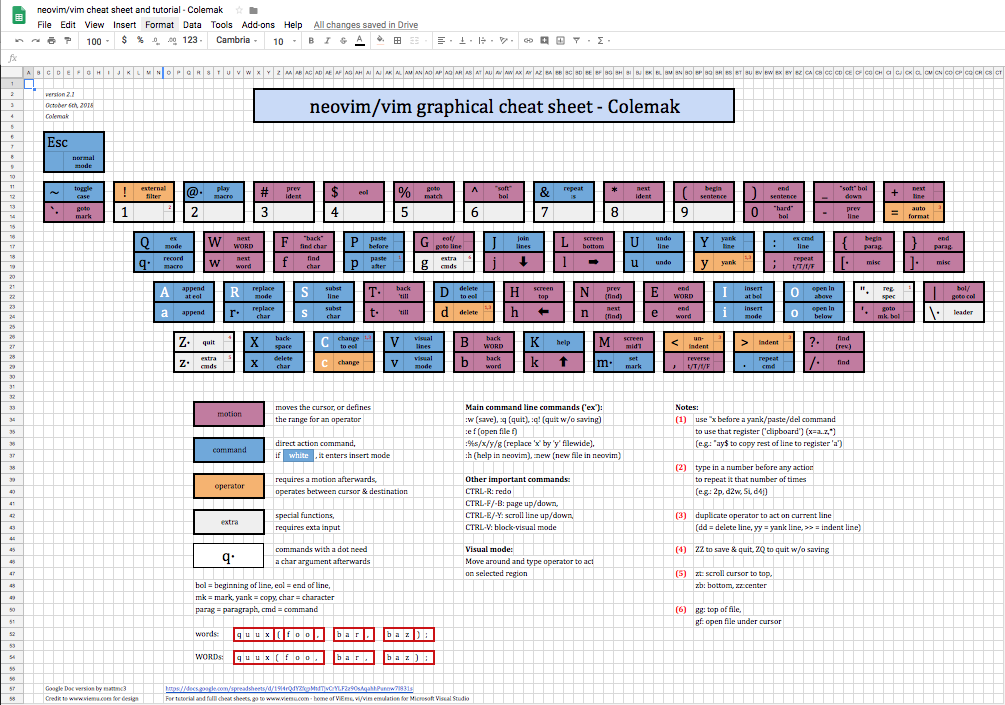Viewport: 1005px width, 705px height.
Task: Click the 'Visual mode:' heading
Action: click(x=488, y=549)
